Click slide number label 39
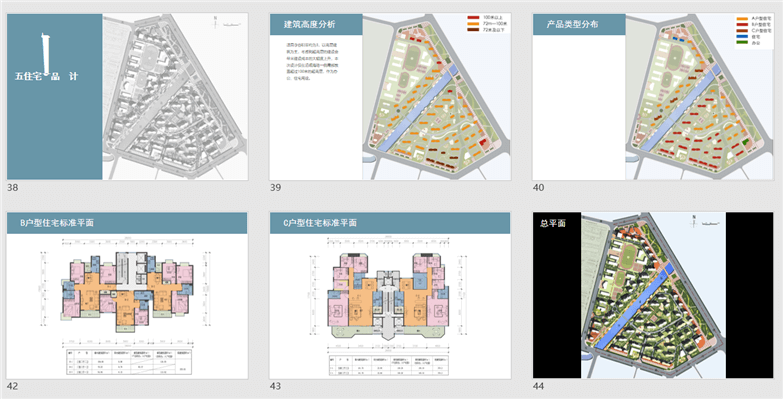 (x=276, y=188)
